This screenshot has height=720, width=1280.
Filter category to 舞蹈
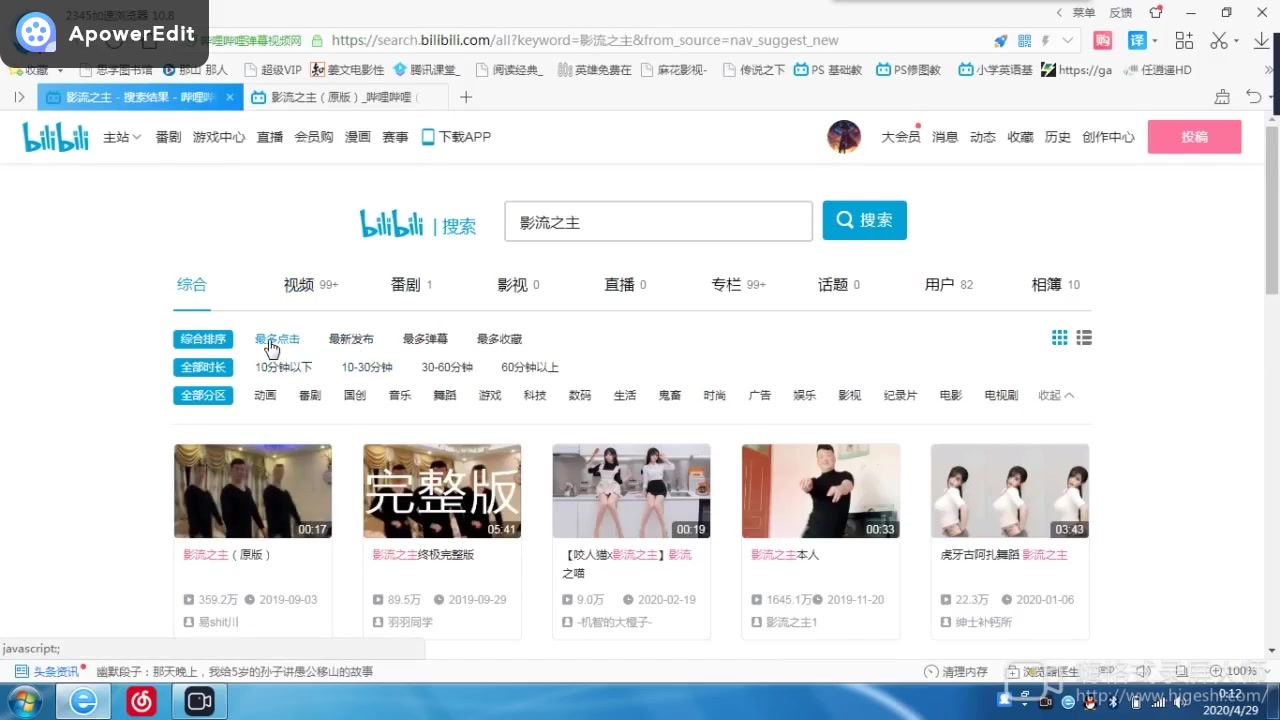tap(445, 395)
